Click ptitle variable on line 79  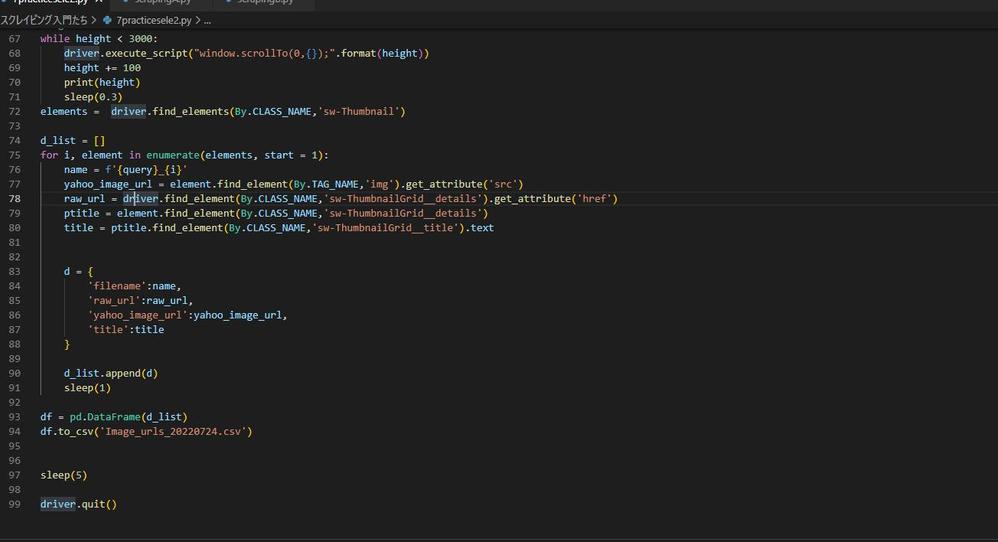pos(81,214)
